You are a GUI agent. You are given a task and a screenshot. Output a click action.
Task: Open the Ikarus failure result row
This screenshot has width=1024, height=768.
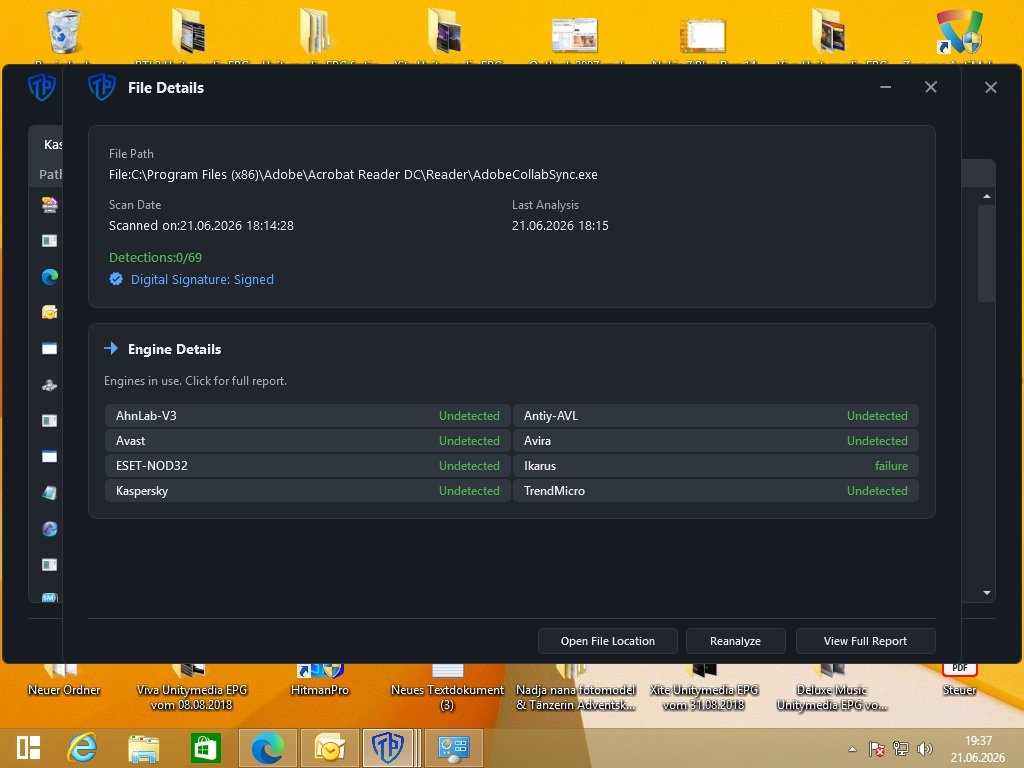point(716,466)
